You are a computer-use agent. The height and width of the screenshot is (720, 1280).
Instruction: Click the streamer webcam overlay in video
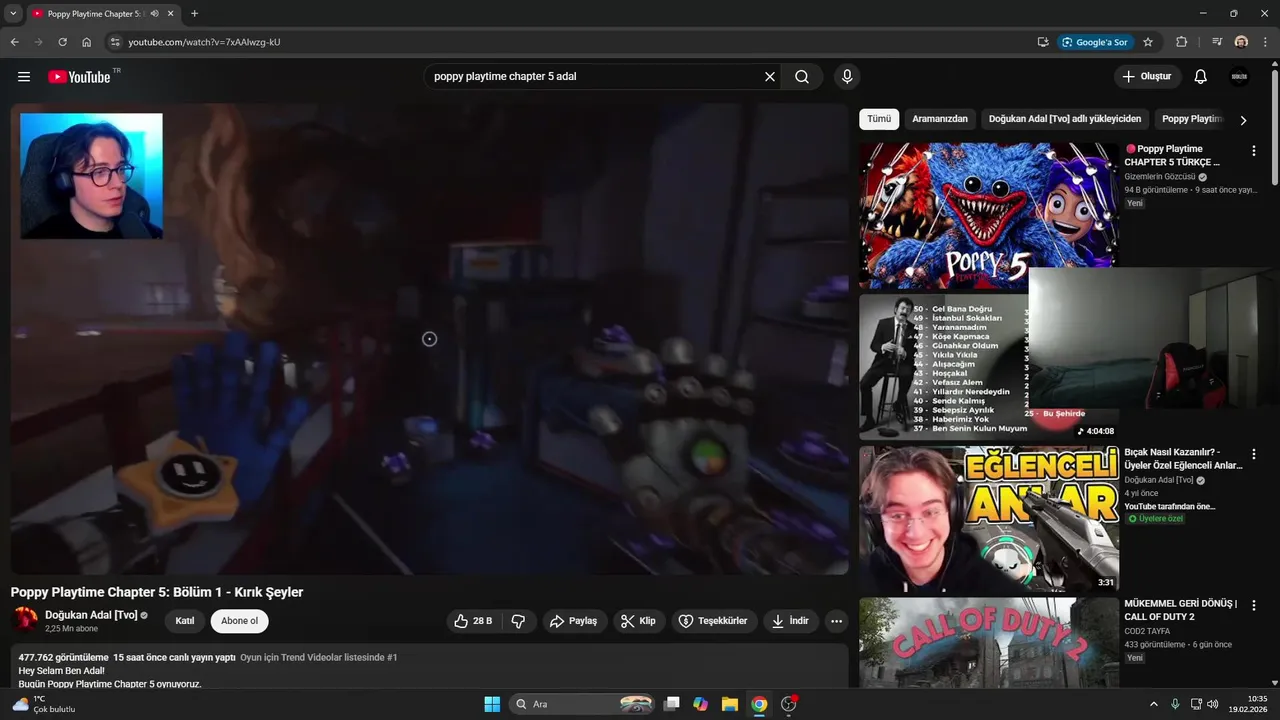(x=91, y=176)
